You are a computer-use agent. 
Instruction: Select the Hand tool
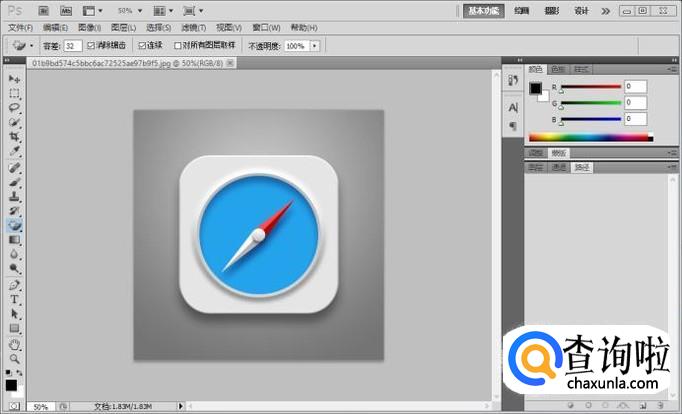(x=14, y=344)
